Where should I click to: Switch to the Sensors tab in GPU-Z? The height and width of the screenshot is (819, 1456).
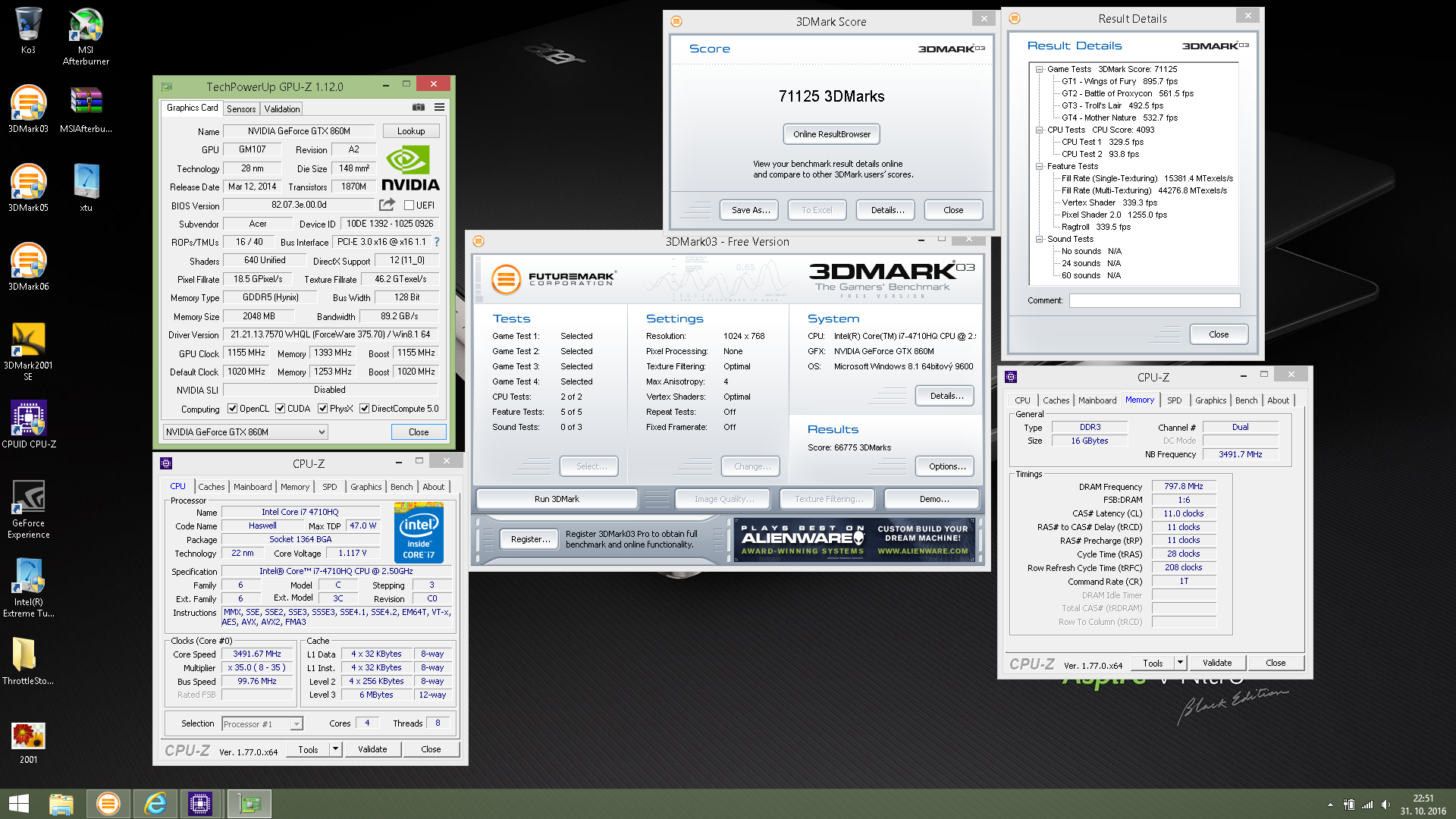pos(241,109)
